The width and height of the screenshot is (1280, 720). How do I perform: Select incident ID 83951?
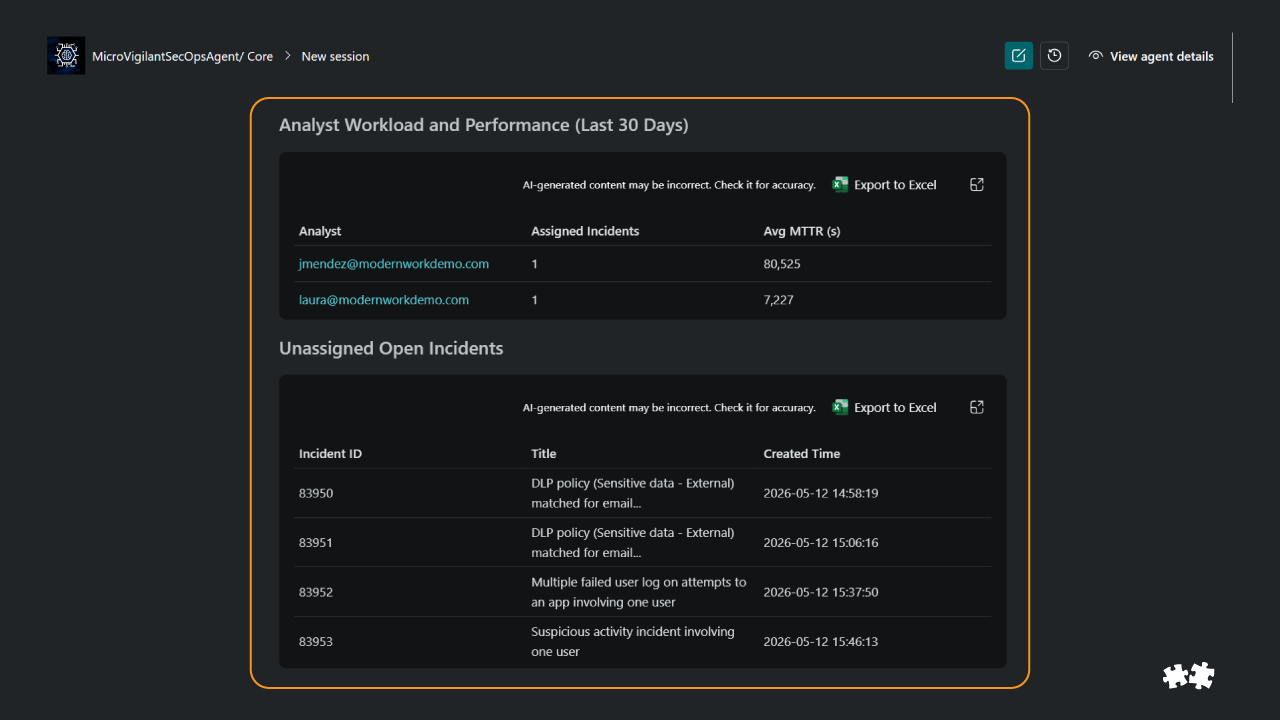click(316, 543)
